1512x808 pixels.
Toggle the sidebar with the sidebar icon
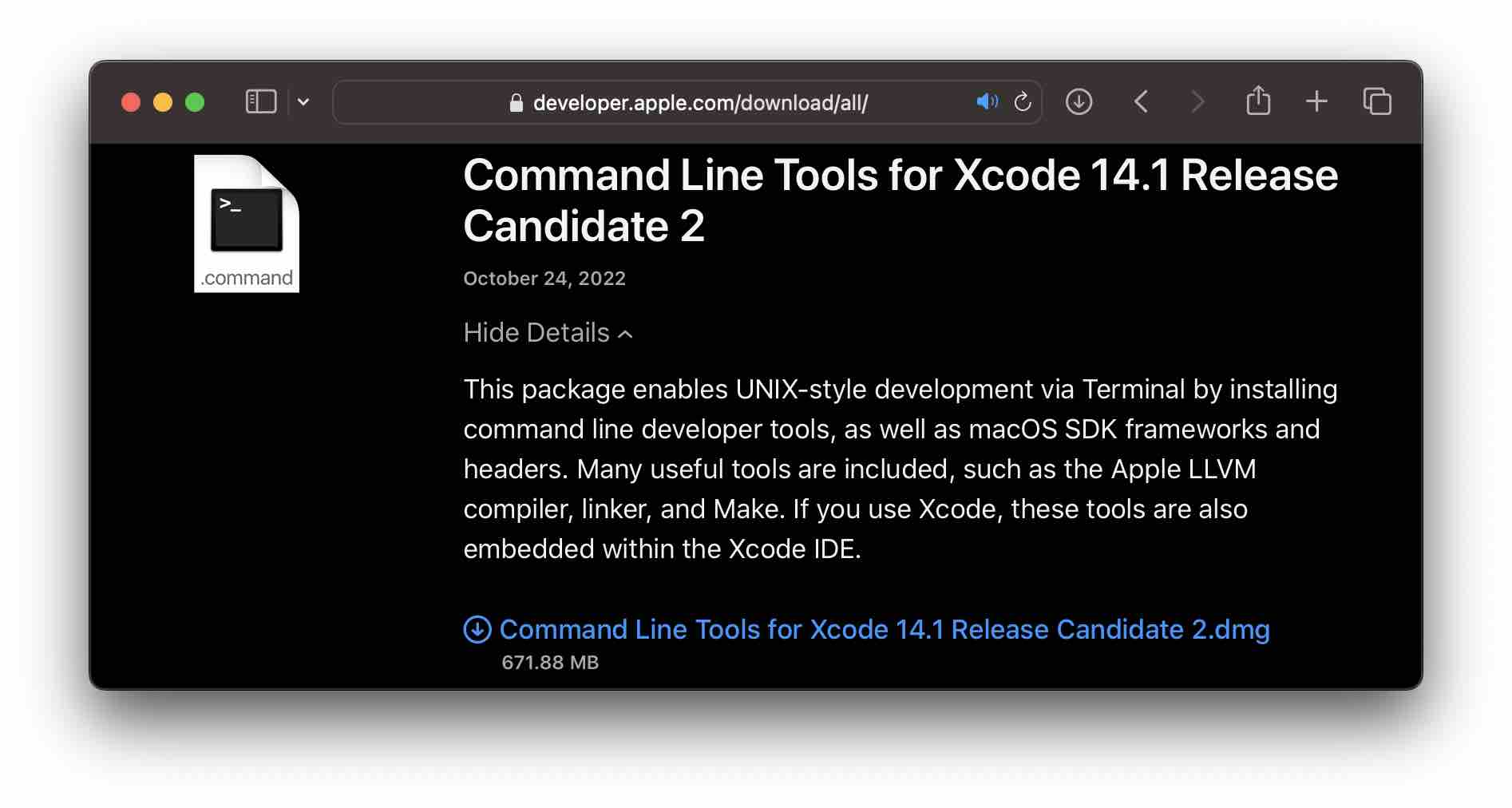click(x=261, y=101)
